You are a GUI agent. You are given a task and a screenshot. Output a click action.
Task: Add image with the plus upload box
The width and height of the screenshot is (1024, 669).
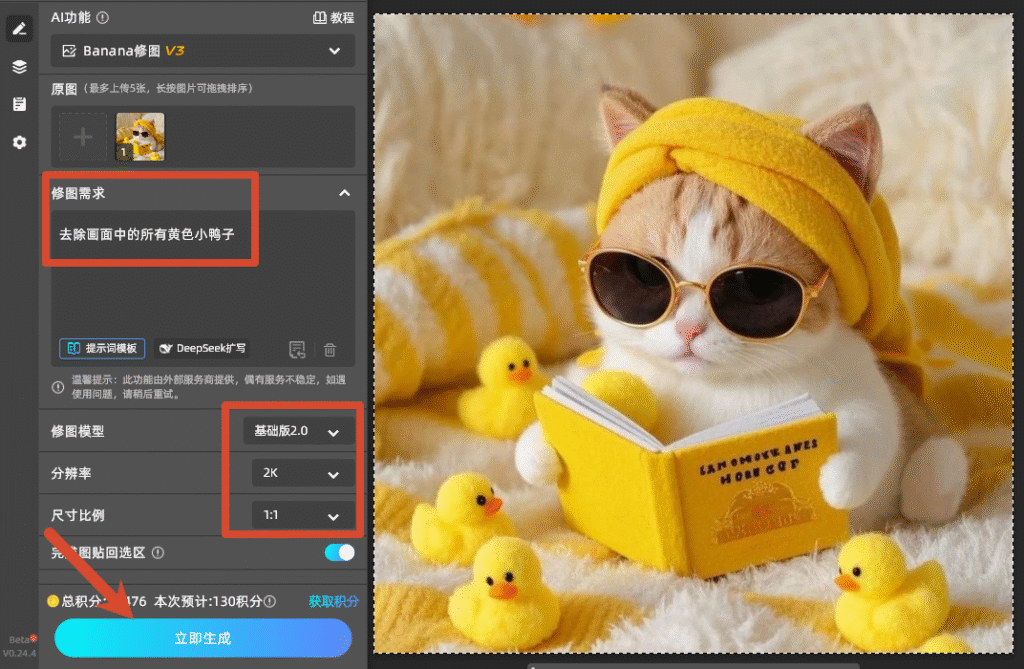(82, 137)
